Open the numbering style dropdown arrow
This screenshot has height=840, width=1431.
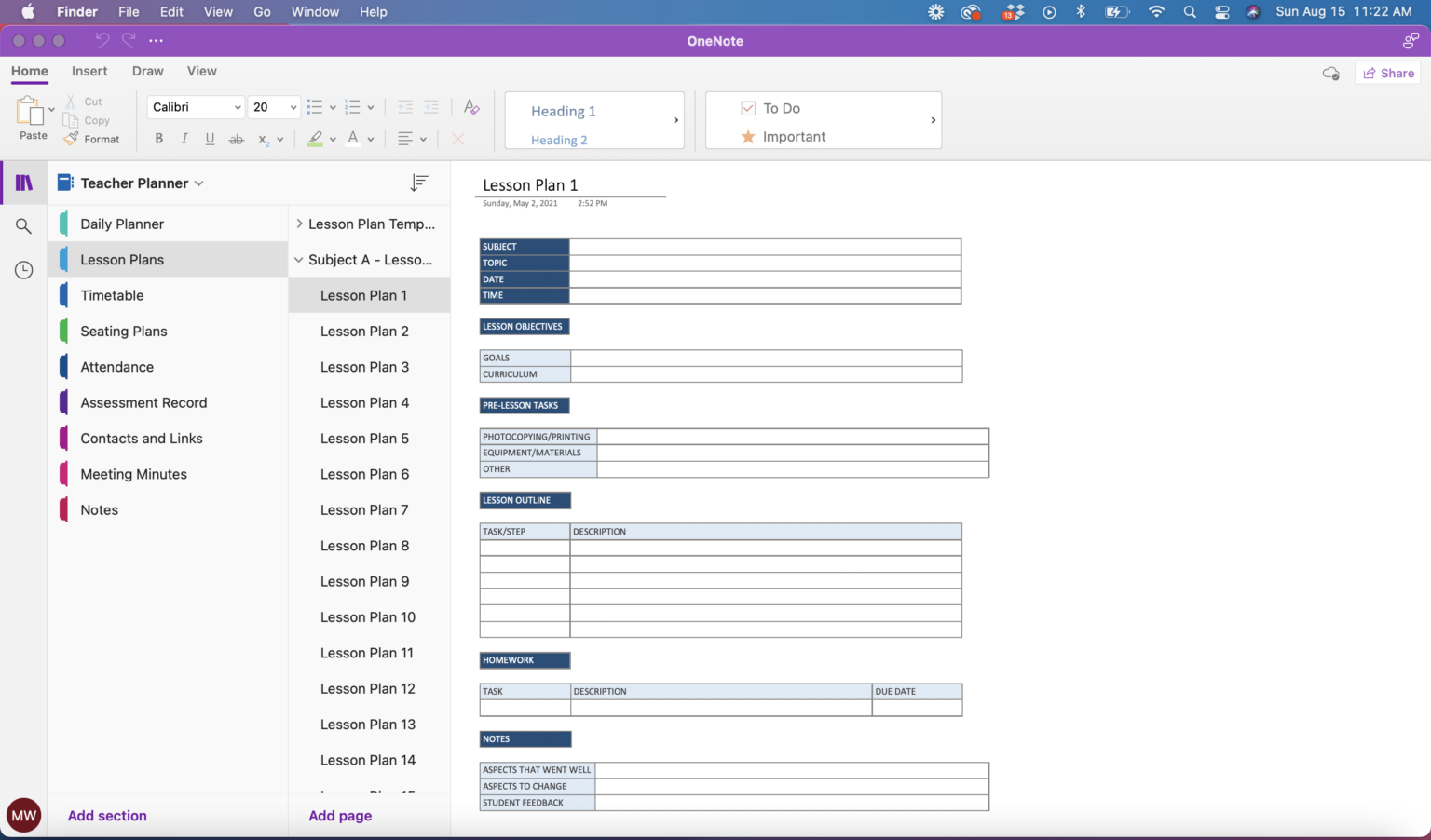(x=371, y=107)
